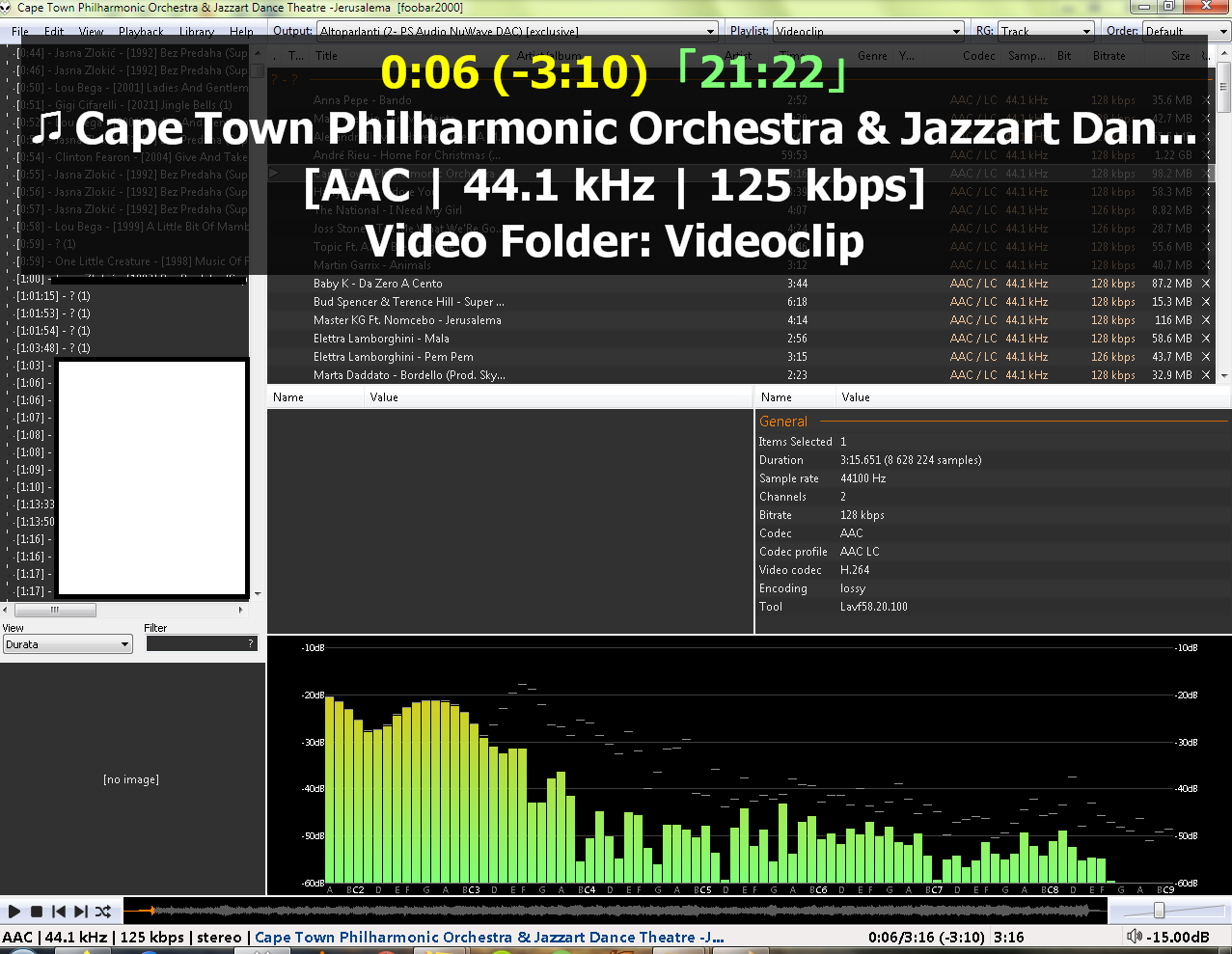The width and height of the screenshot is (1232, 954).
Task: Click the waveform seekbar
Action: [614, 911]
